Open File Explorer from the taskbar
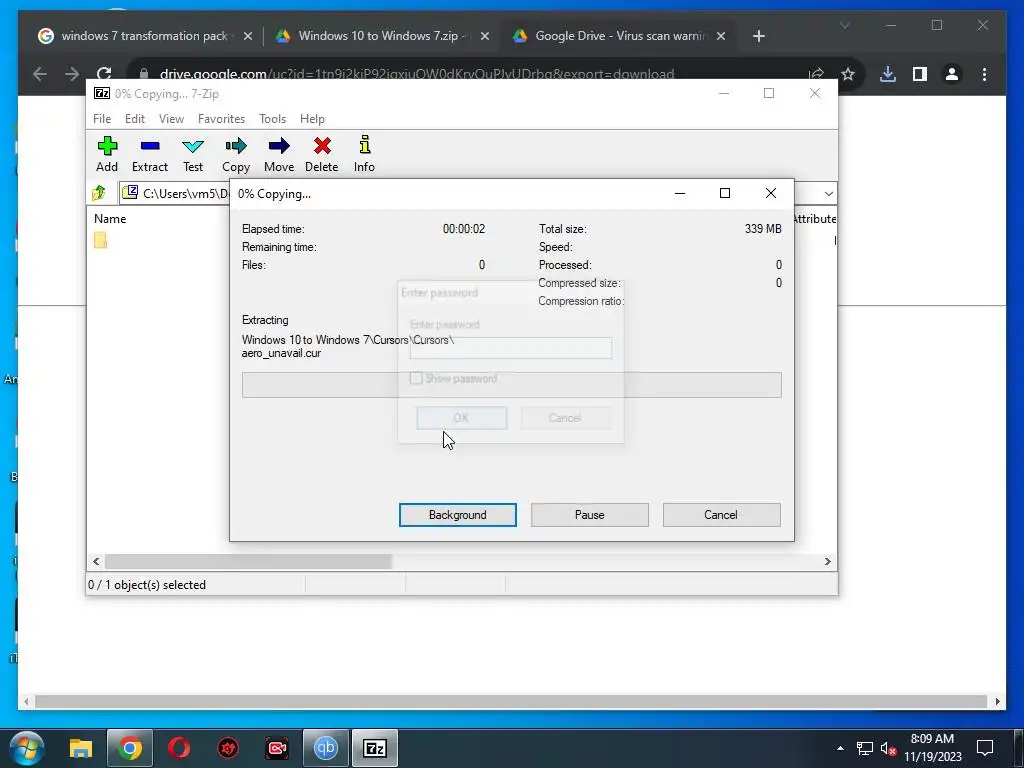 pyautogui.click(x=81, y=748)
